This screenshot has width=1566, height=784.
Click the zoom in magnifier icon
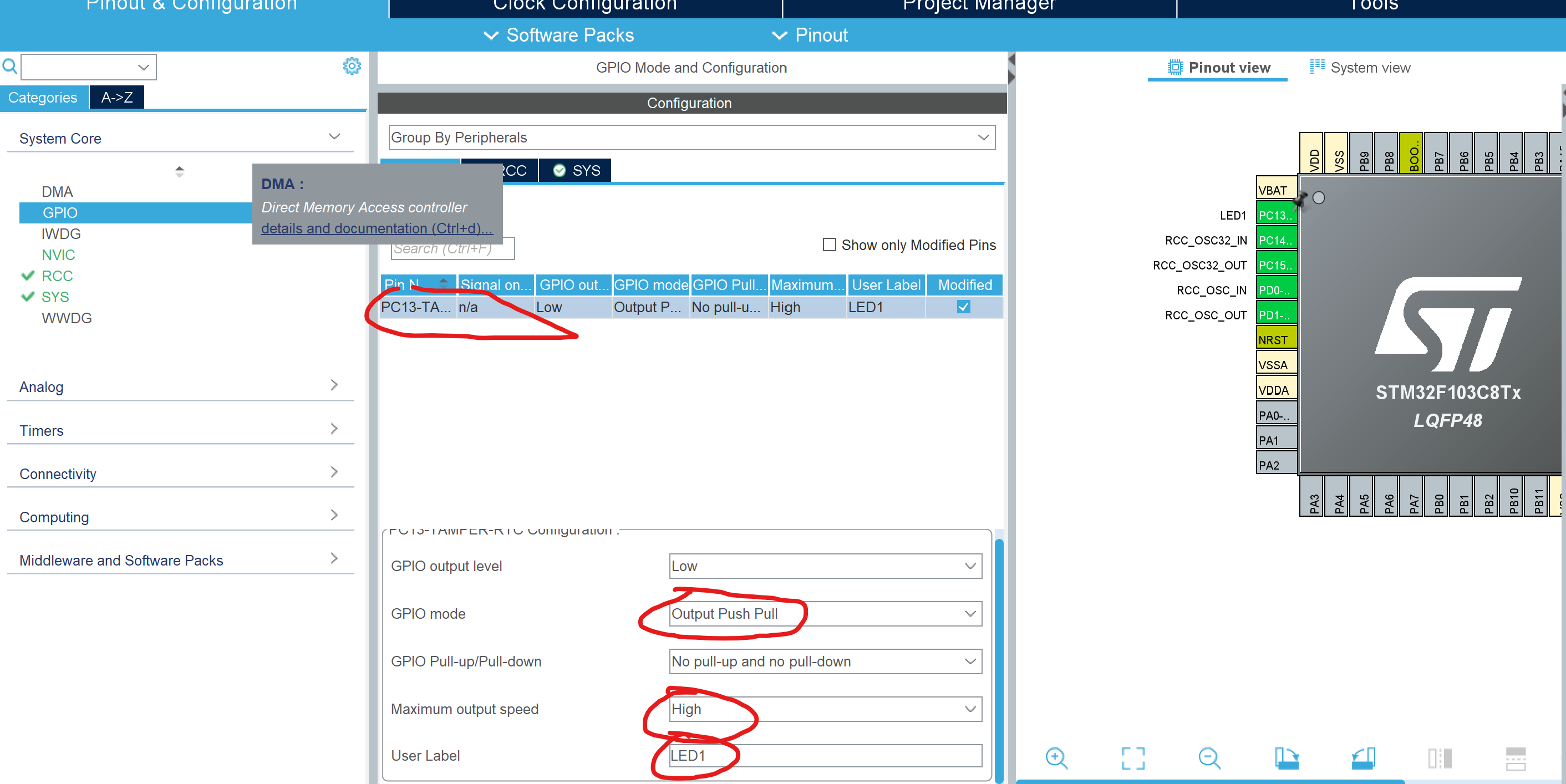pyautogui.click(x=1056, y=758)
